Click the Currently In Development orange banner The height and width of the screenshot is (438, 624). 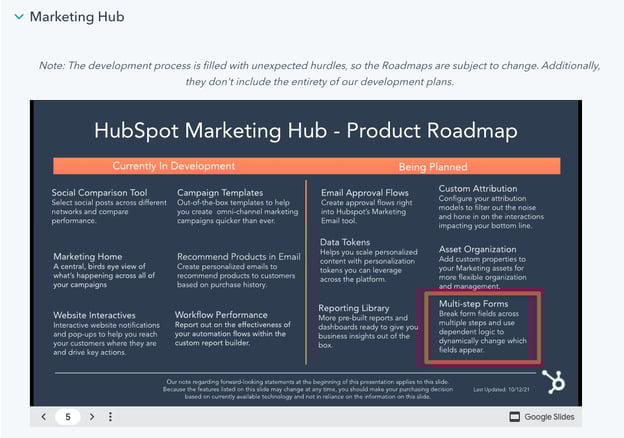pyautogui.click(x=173, y=166)
